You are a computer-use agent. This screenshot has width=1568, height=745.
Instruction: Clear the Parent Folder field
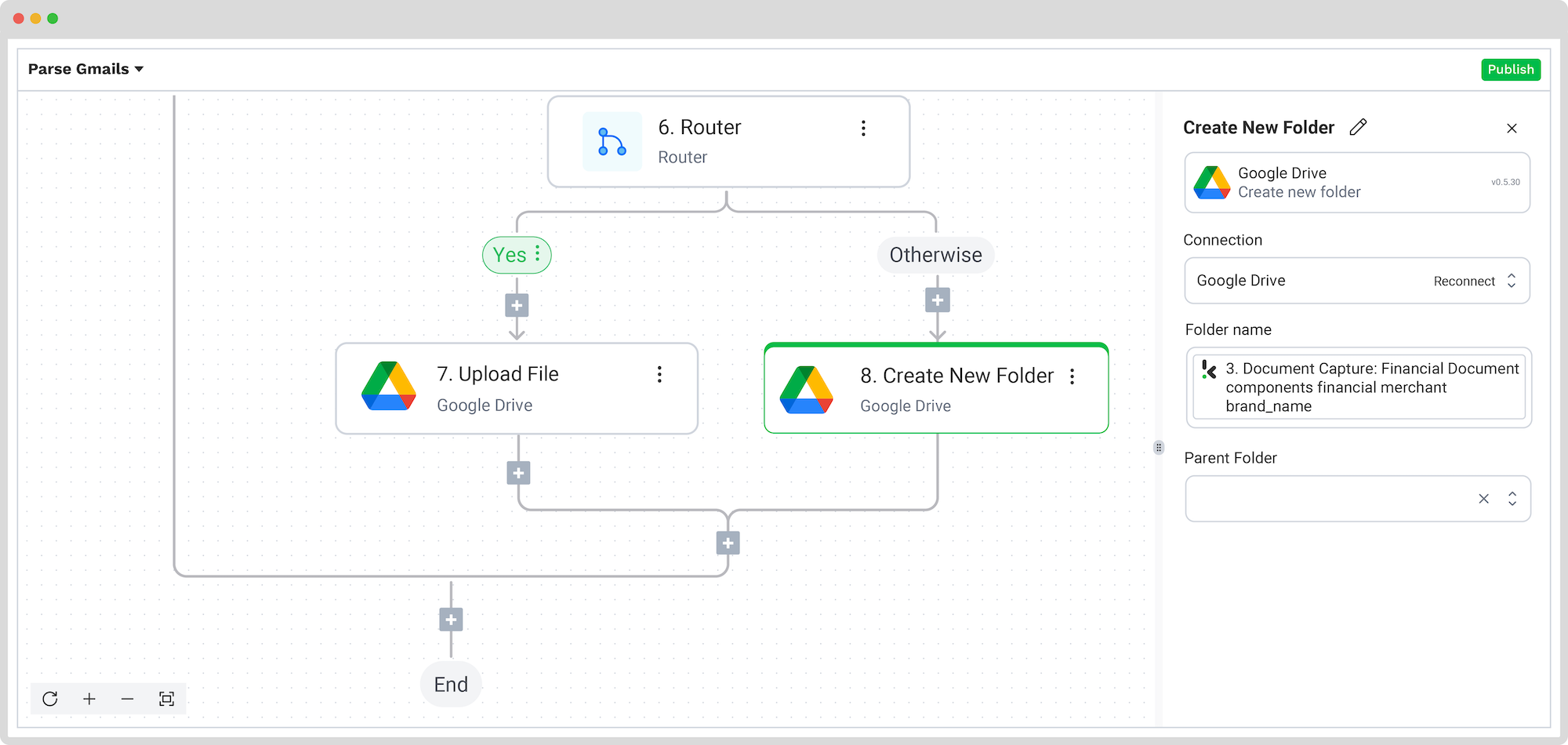click(x=1483, y=499)
